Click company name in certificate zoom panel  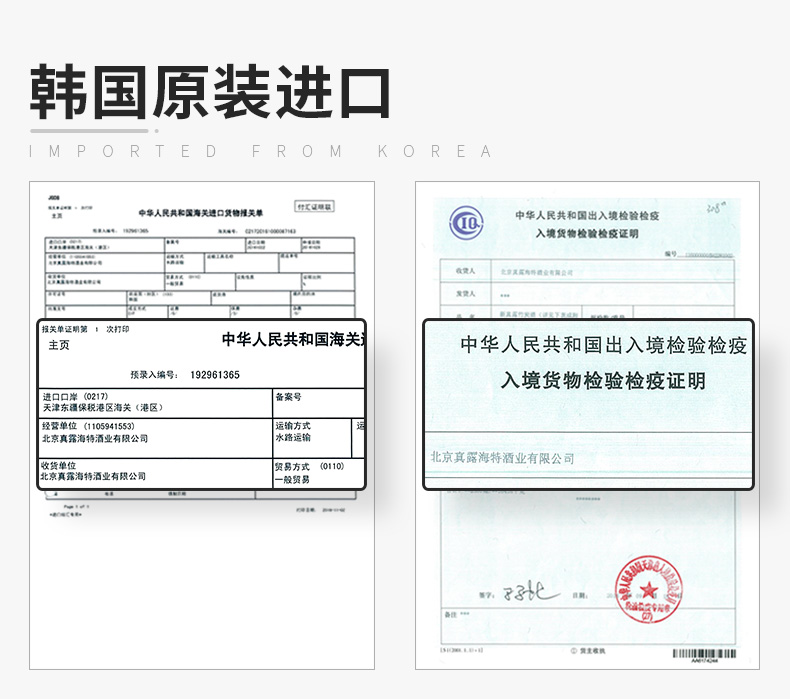[502, 458]
